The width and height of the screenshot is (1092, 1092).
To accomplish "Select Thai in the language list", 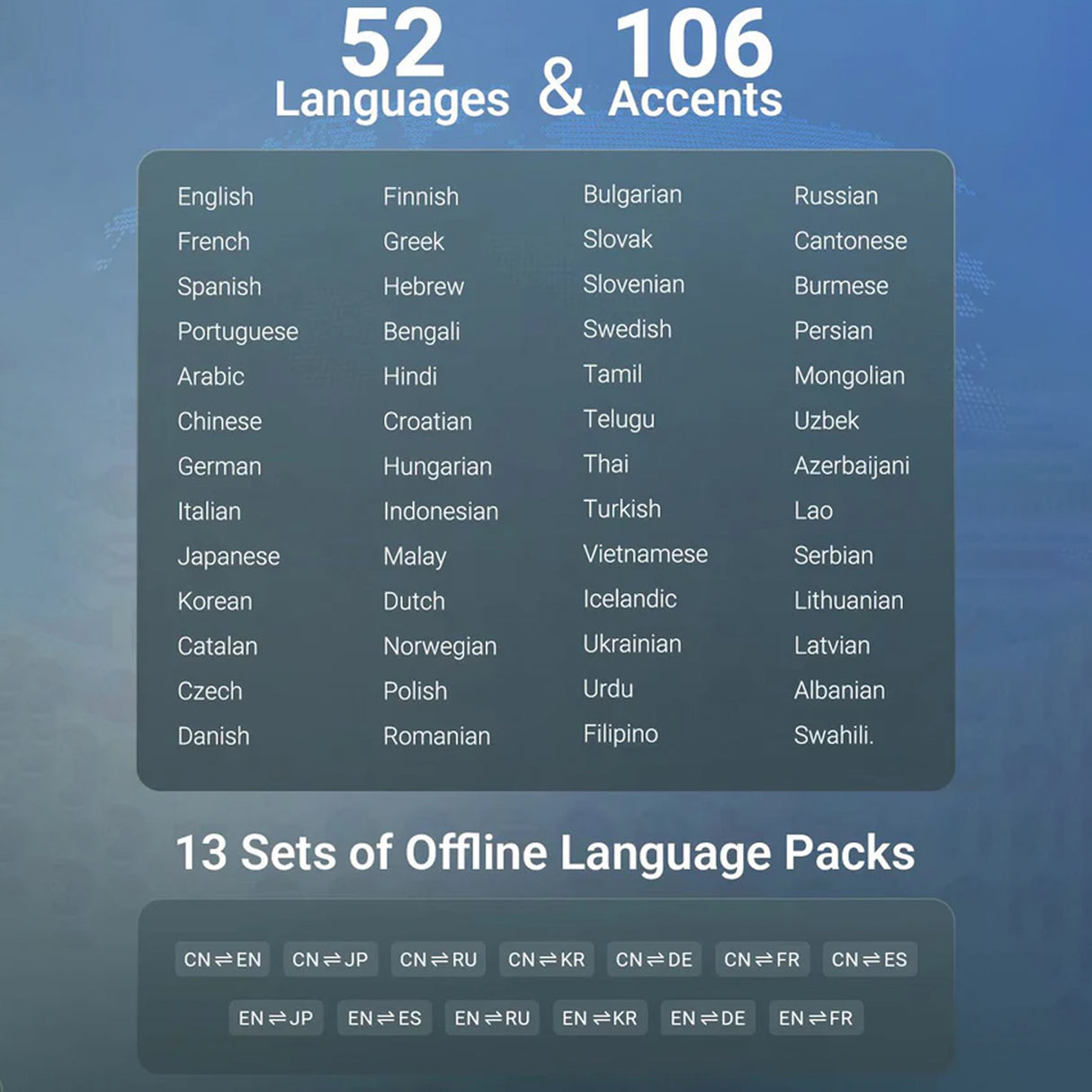I will click(605, 464).
